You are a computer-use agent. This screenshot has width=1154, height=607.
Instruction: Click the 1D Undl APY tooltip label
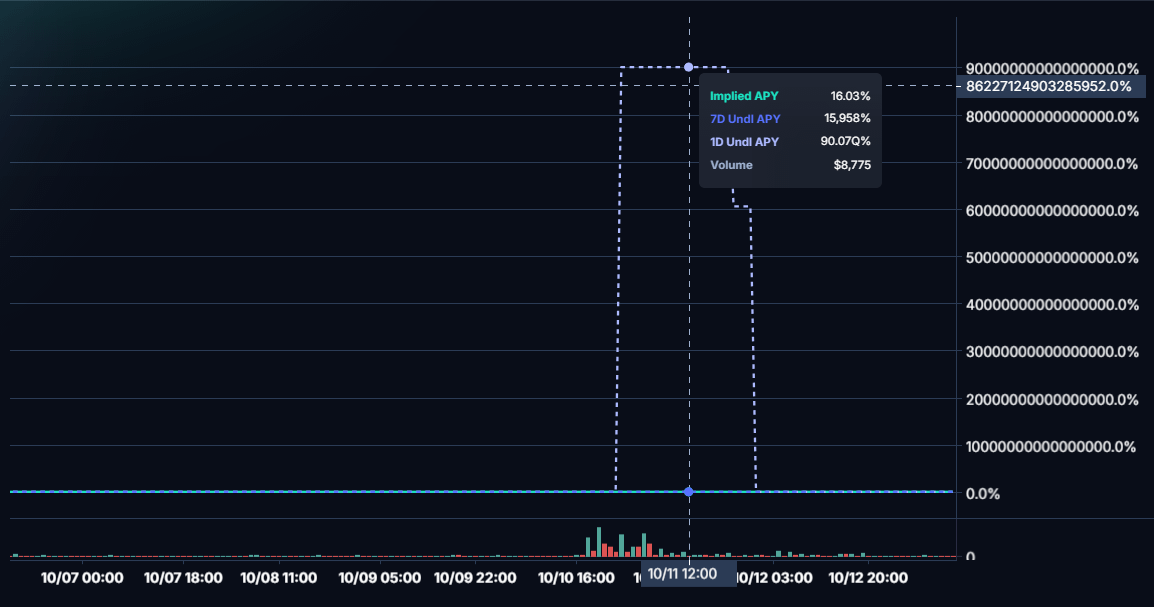click(744, 141)
